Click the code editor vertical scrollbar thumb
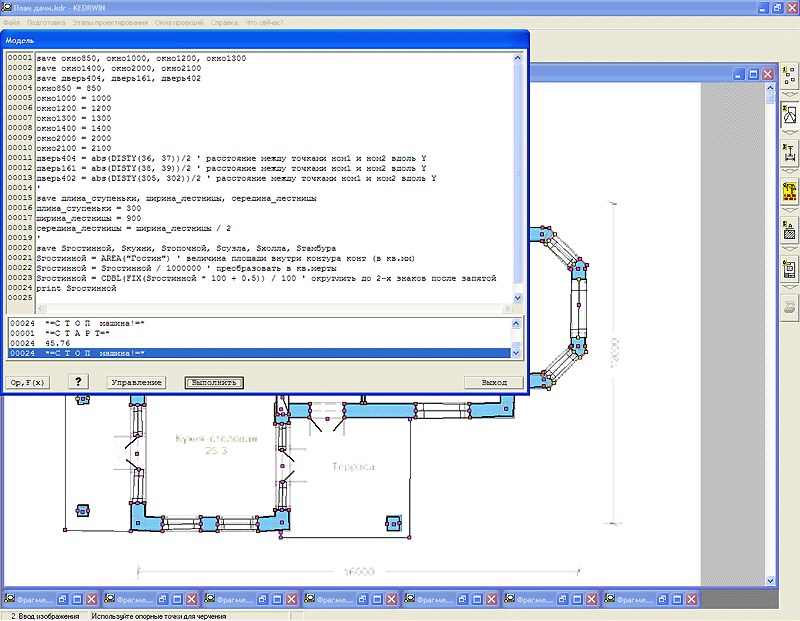Image resolution: width=800 pixels, height=621 pixels. [517, 172]
